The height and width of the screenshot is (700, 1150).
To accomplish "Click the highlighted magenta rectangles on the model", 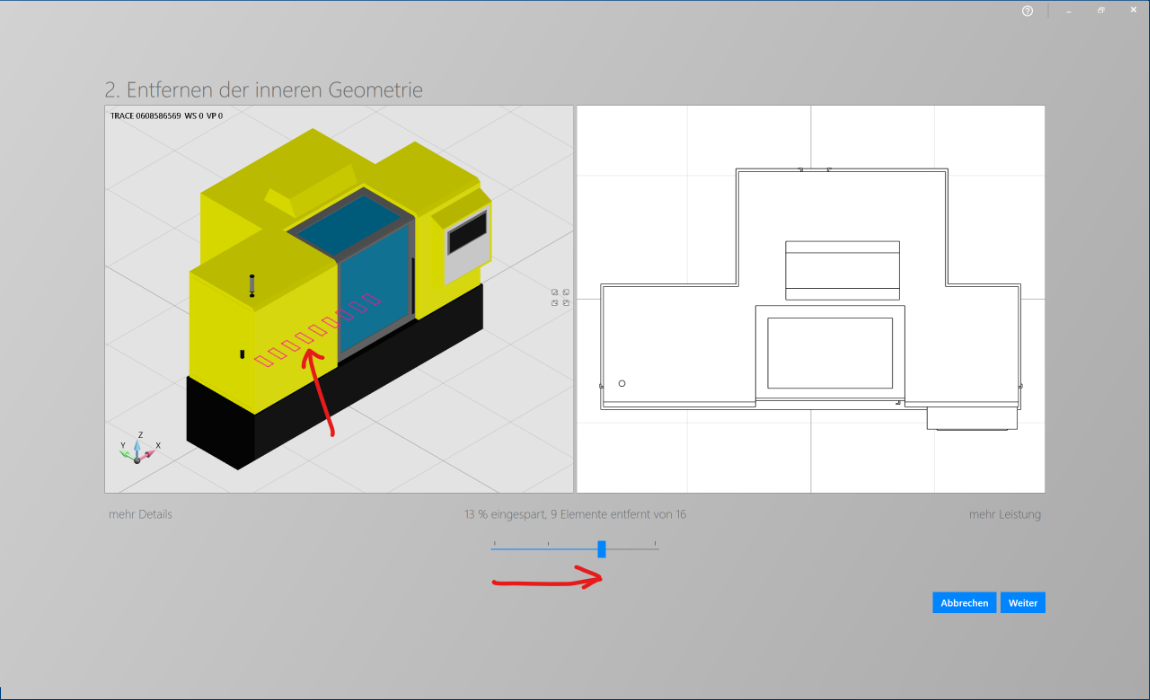I will (317, 331).
